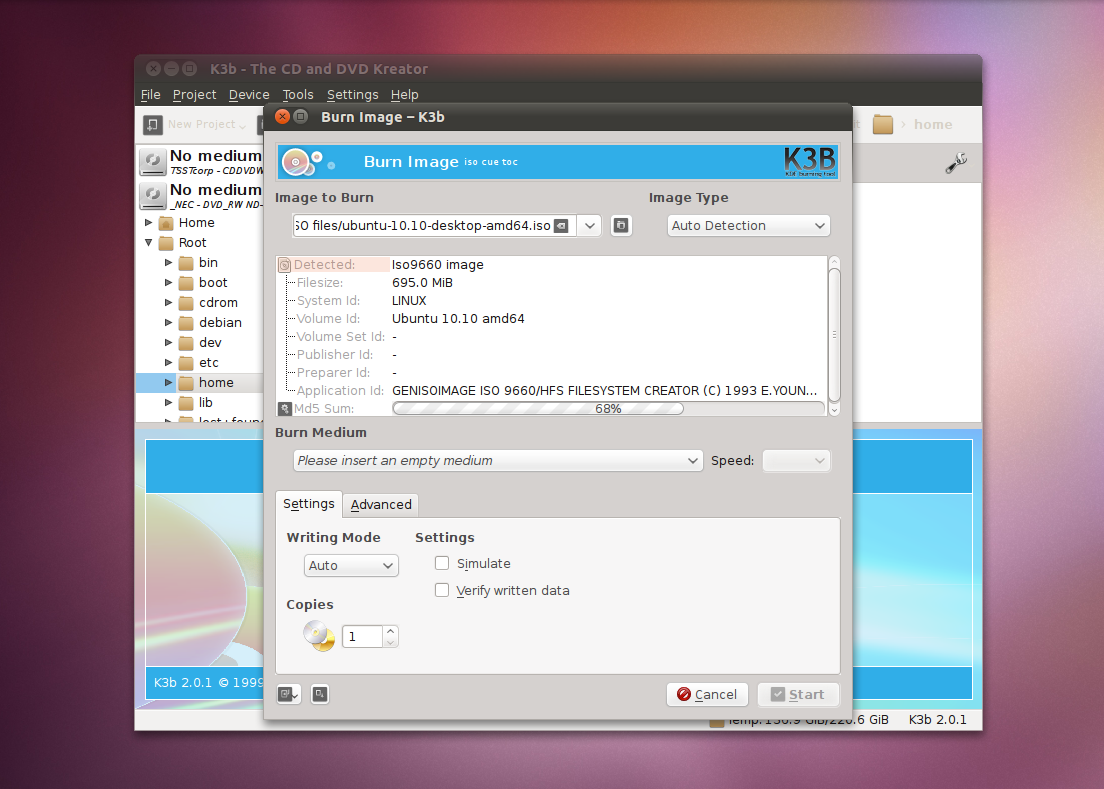Expand the debian folder arrow
This screenshot has height=789, width=1104.
tap(168, 322)
